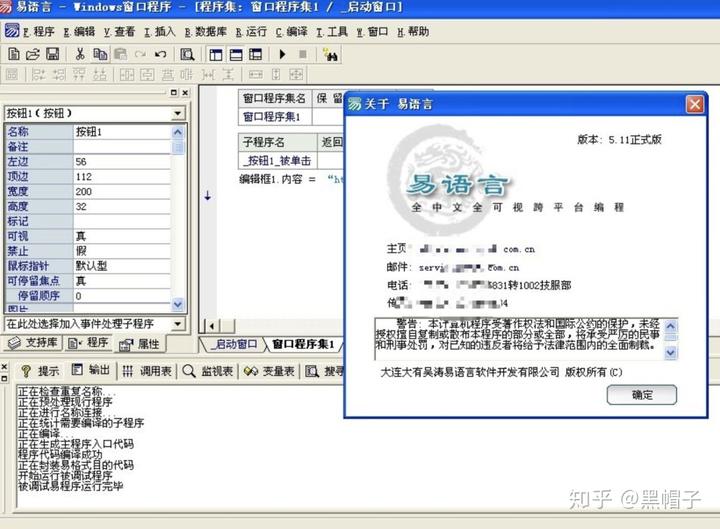Open the event handler subroutine dropdown
This screenshot has width=720, height=529.
(x=177, y=324)
